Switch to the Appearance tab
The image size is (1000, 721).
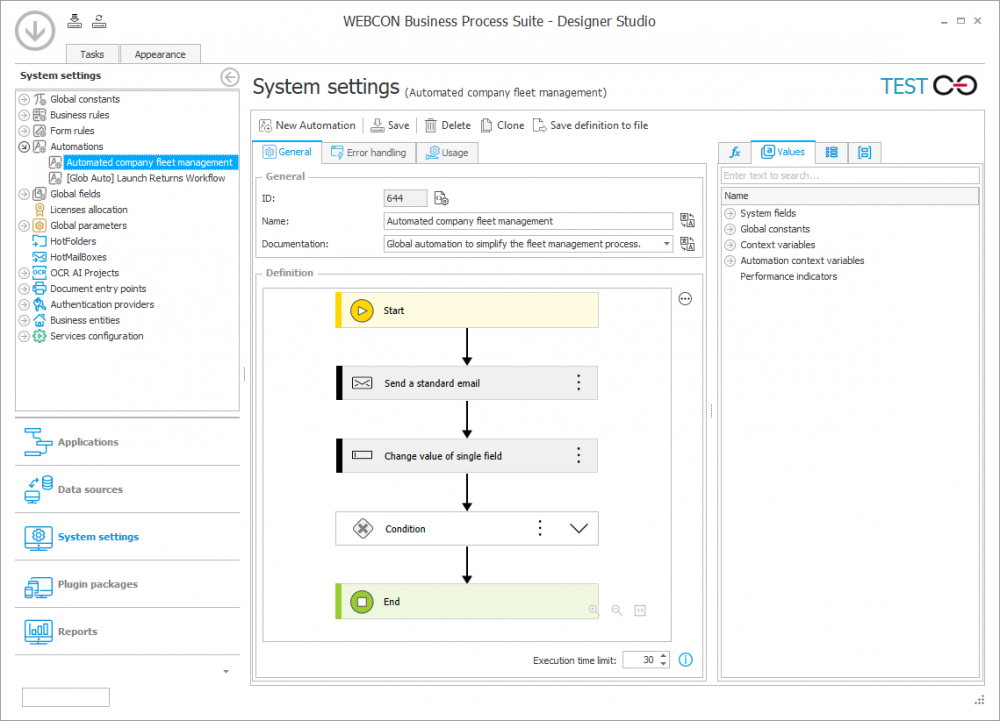(160, 54)
